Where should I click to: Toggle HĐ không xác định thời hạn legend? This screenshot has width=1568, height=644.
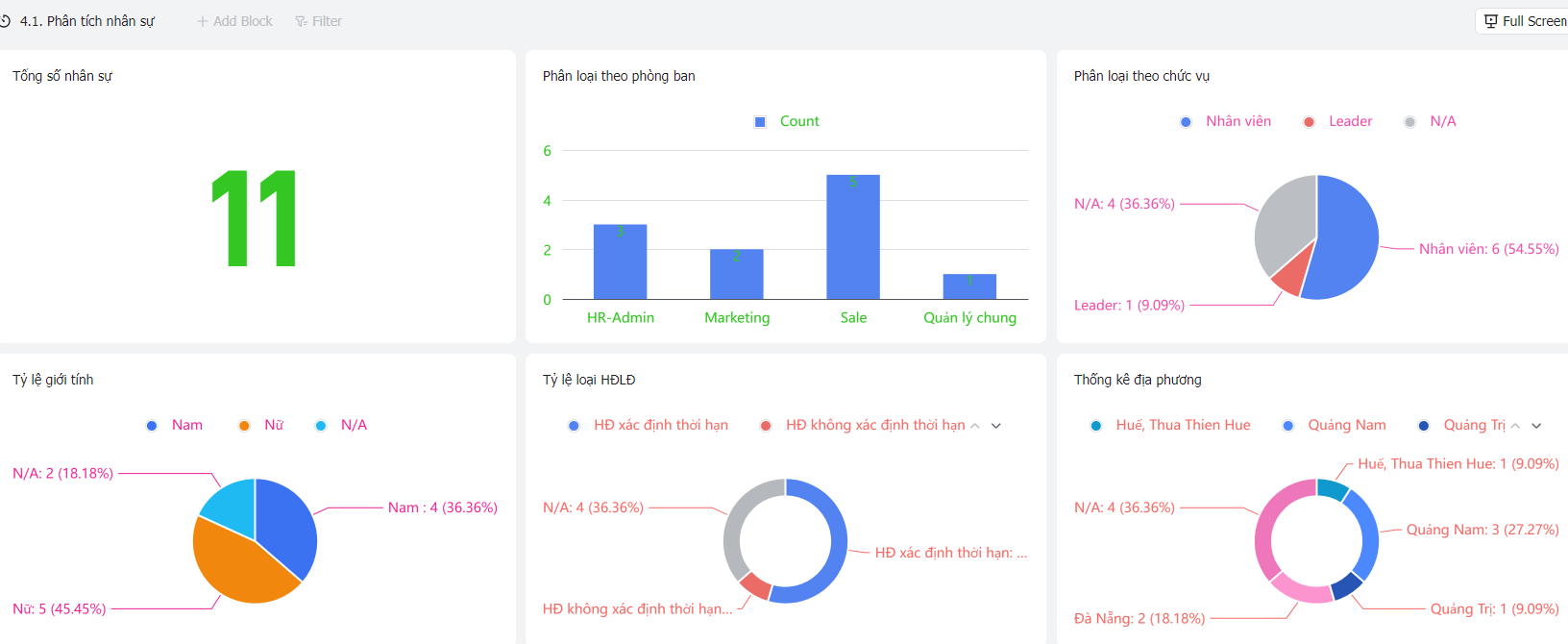[x=863, y=425]
